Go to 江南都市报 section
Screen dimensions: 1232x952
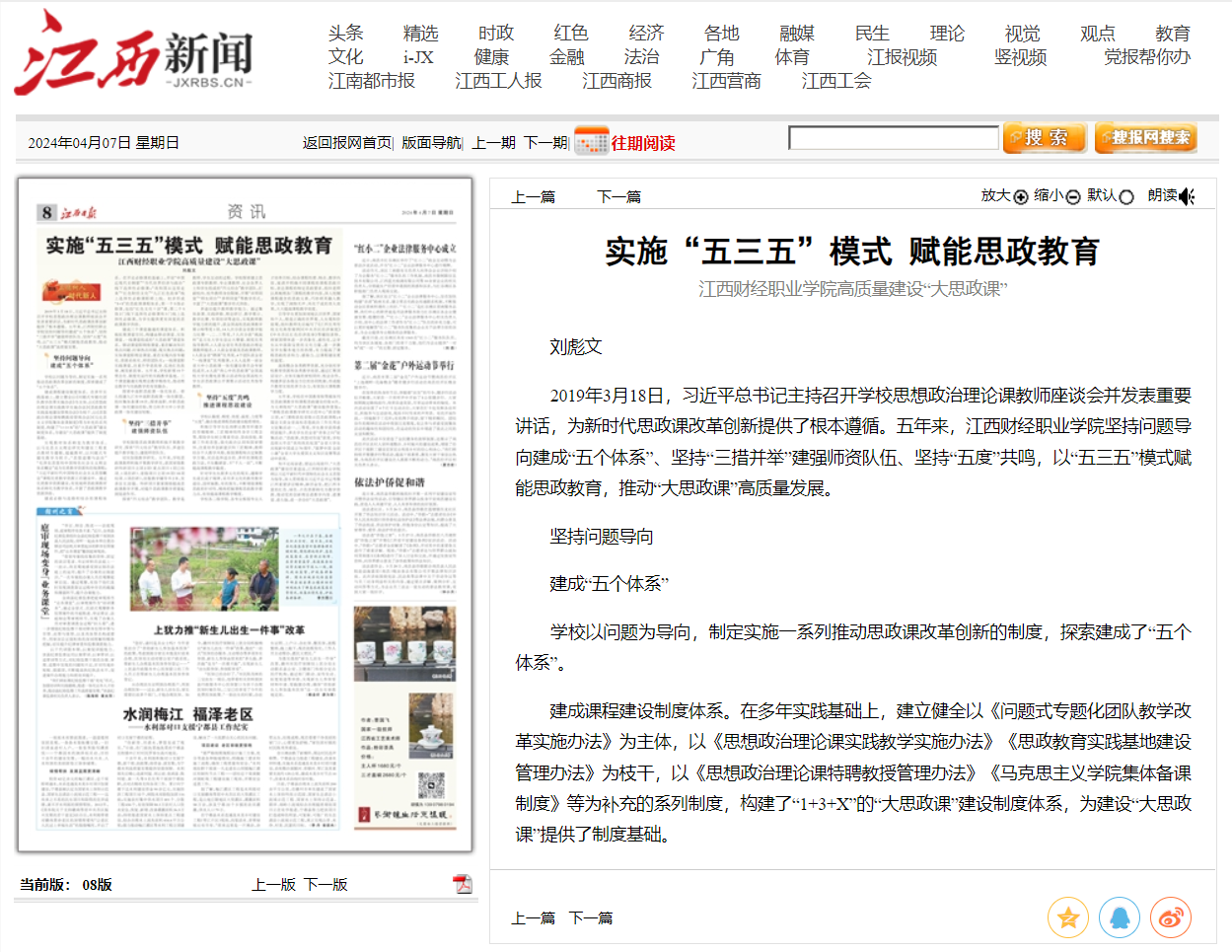371,81
